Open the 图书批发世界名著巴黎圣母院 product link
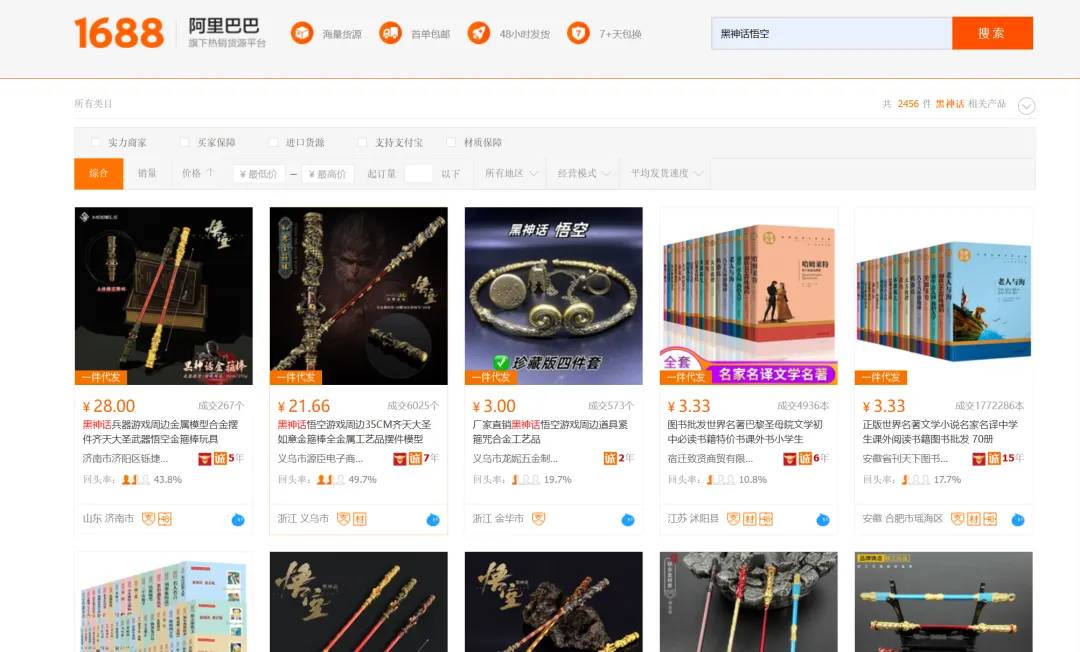Screen dimensions: 1080x652 pyautogui.click(x=745, y=432)
